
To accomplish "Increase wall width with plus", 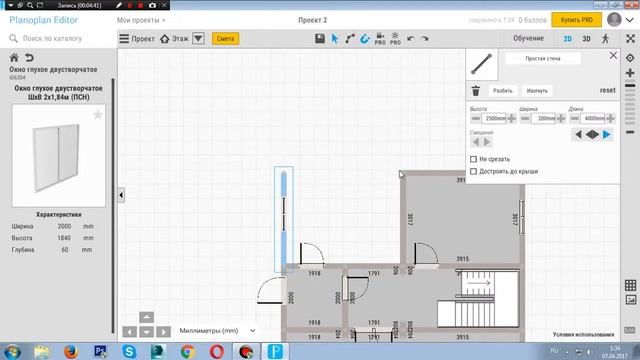I will tap(561, 118).
